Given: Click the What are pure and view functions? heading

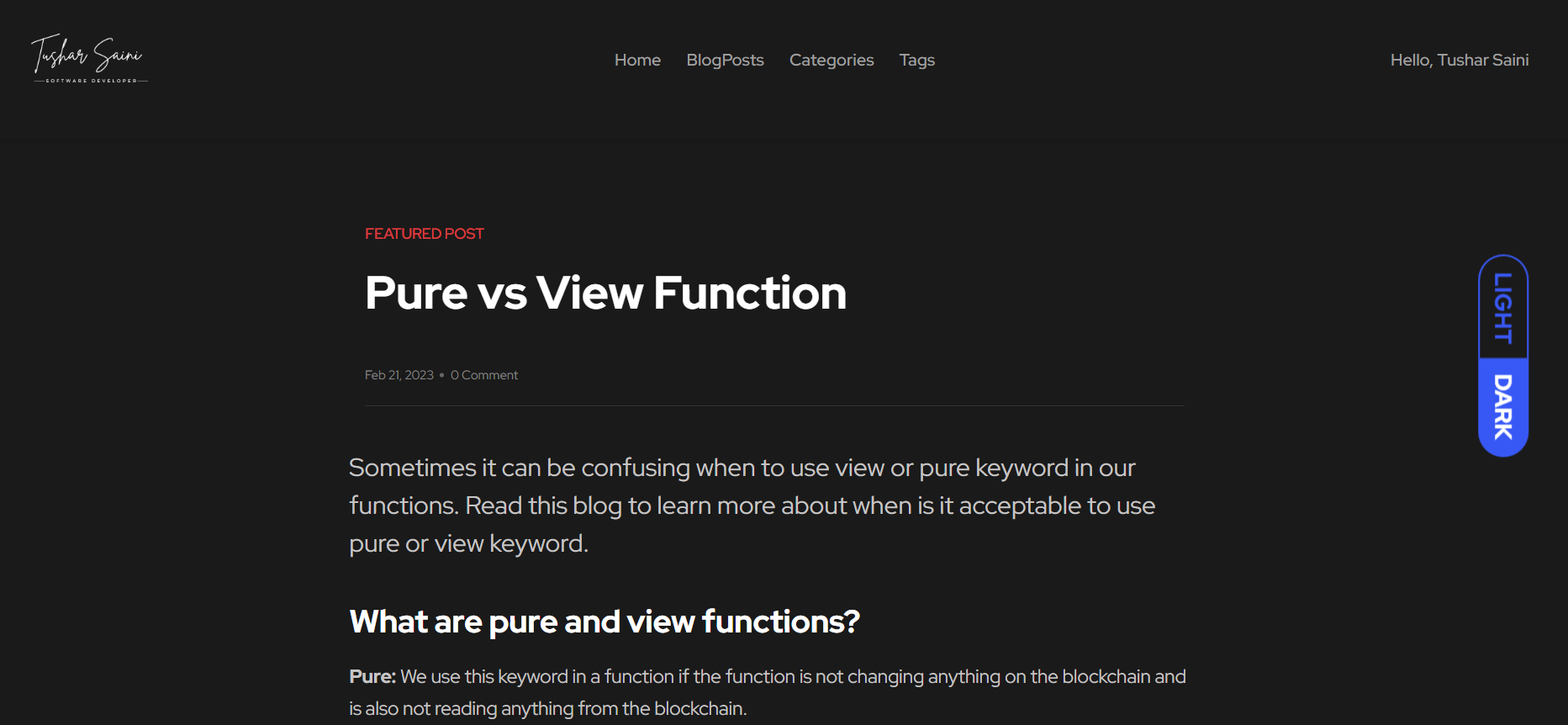Looking at the screenshot, I should click(604, 622).
